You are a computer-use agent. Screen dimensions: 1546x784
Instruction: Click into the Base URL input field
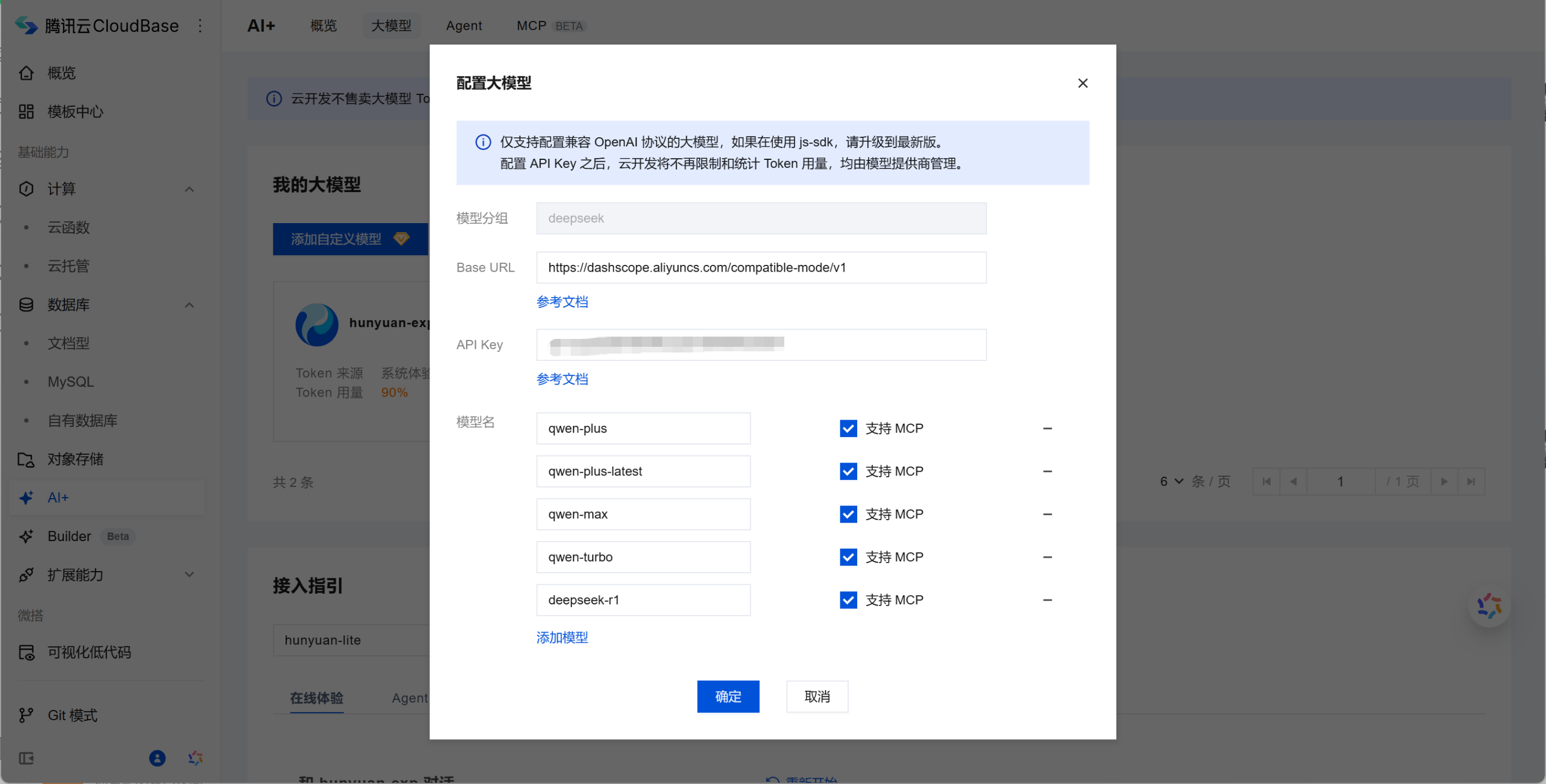click(761, 268)
